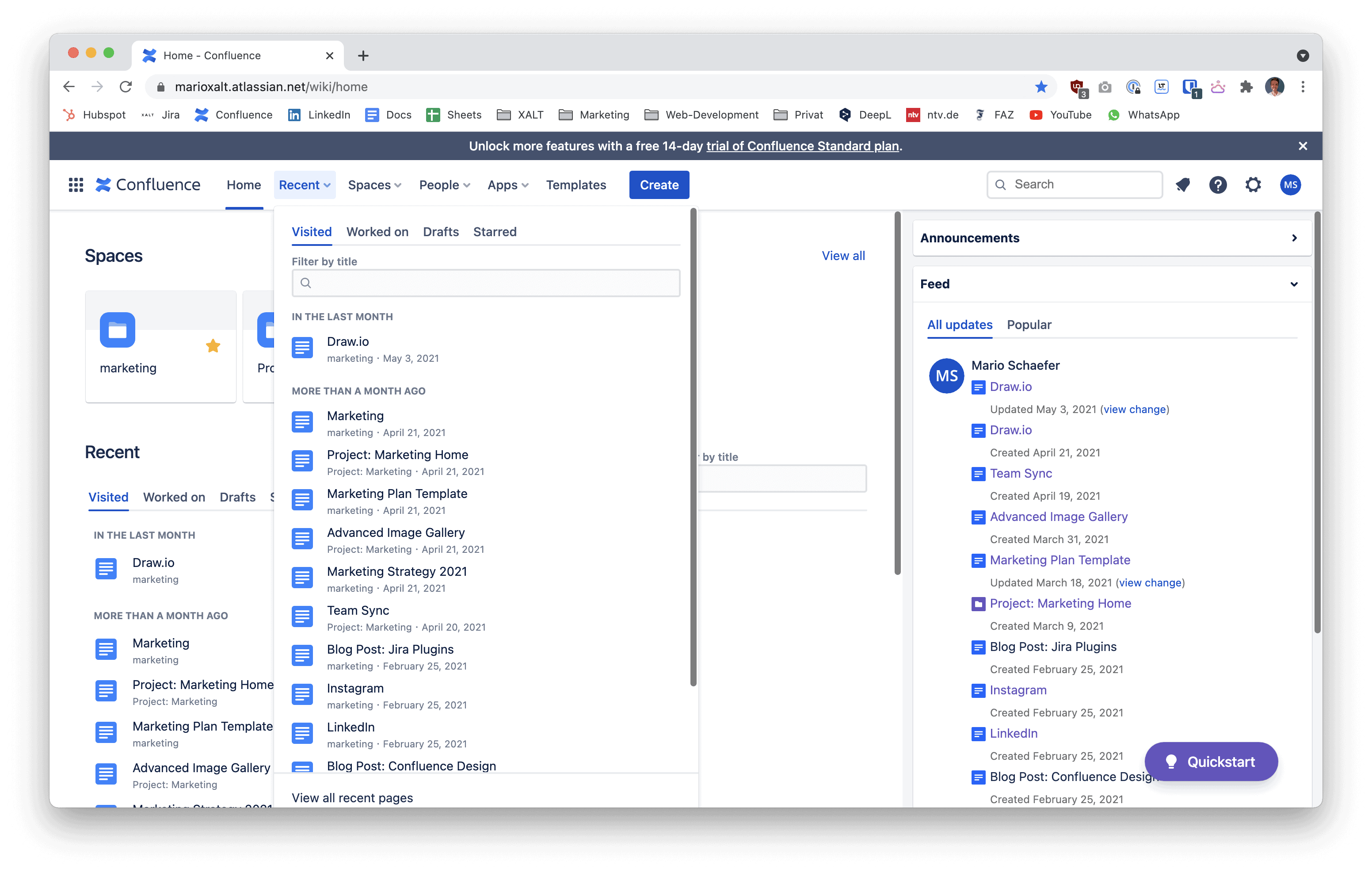Expand the Spaces dropdown menu

click(x=374, y=185)
